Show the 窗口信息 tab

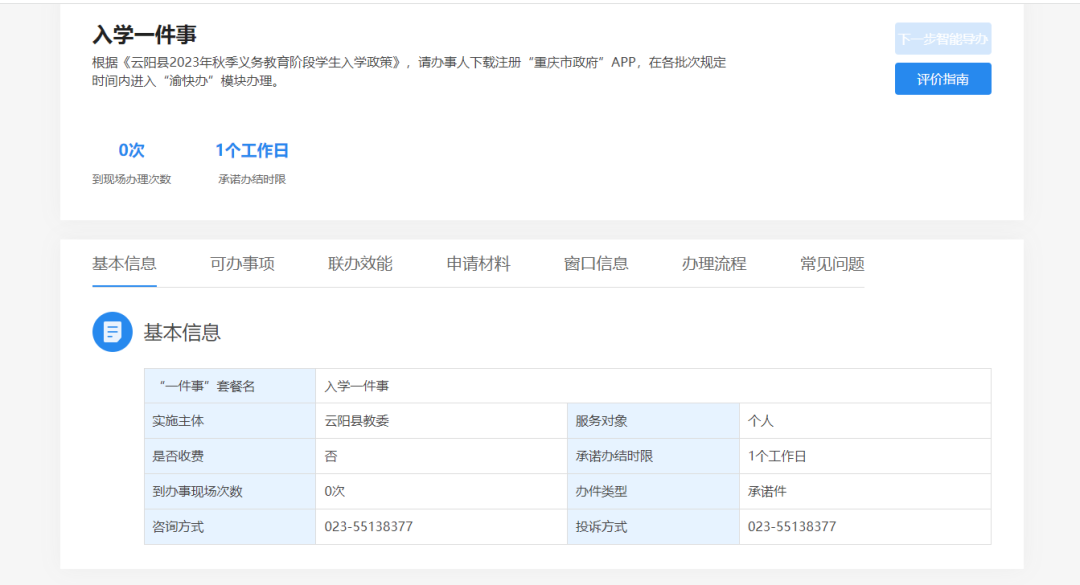pyautogui.click(x=596, y=264)
